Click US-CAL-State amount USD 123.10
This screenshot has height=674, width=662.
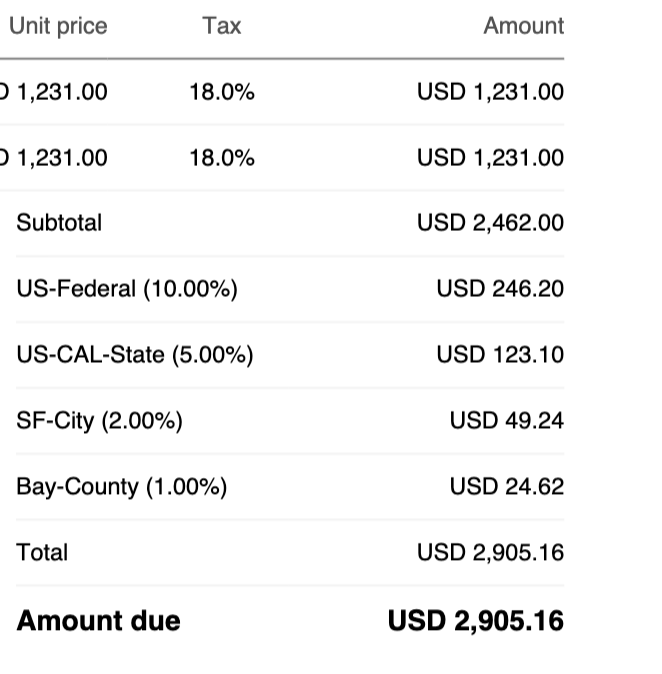point(500,355)
